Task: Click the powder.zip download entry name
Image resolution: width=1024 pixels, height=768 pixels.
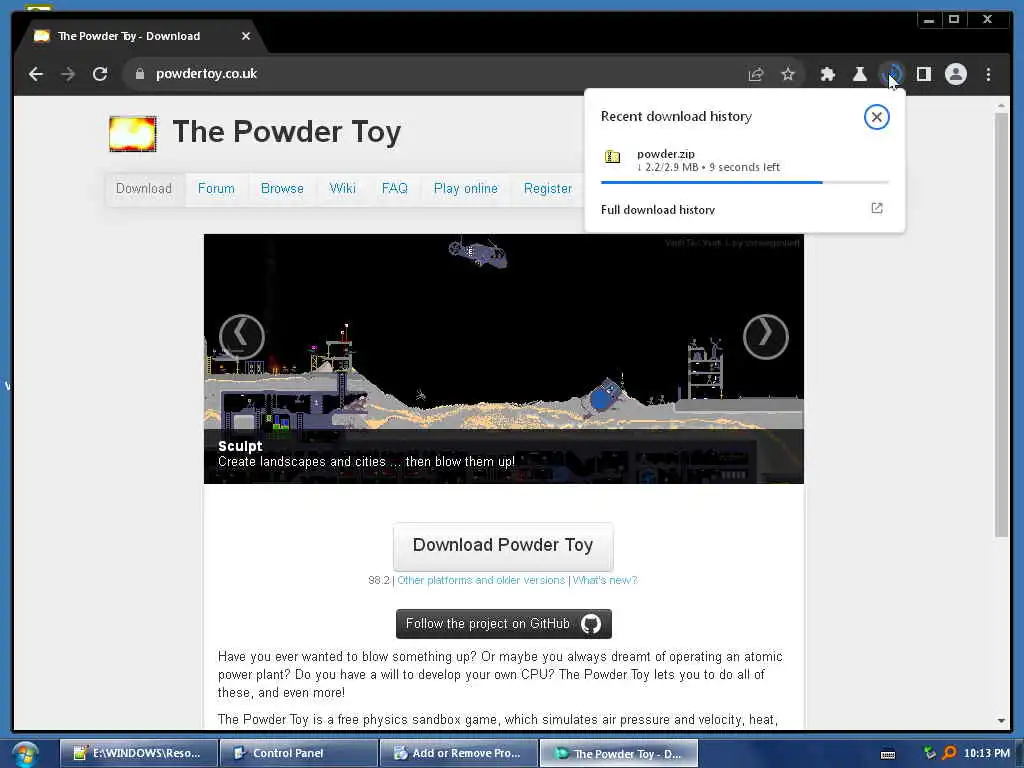Action: point(665,153)
